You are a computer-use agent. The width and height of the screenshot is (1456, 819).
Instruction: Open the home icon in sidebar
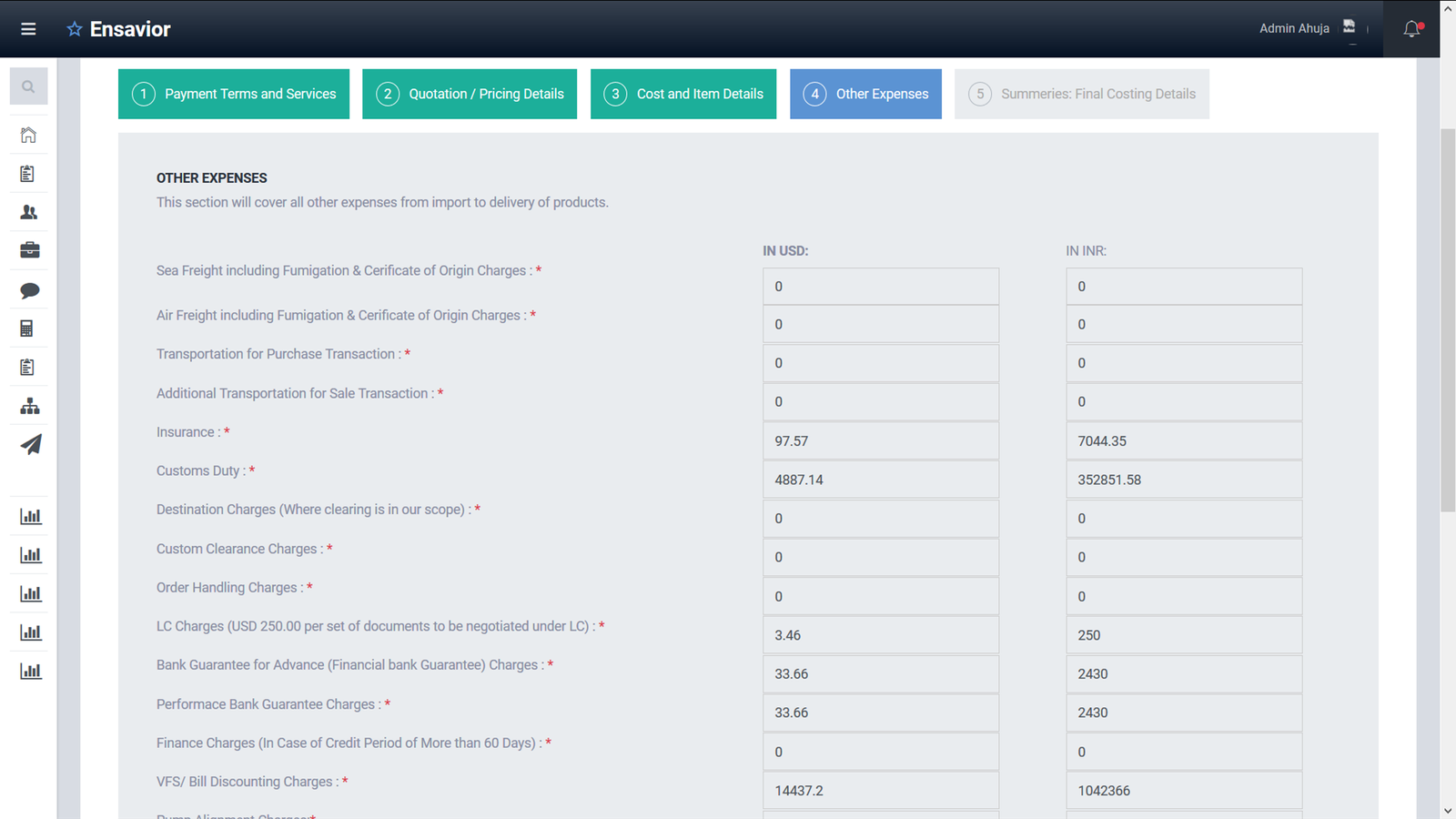pos(29,136)
